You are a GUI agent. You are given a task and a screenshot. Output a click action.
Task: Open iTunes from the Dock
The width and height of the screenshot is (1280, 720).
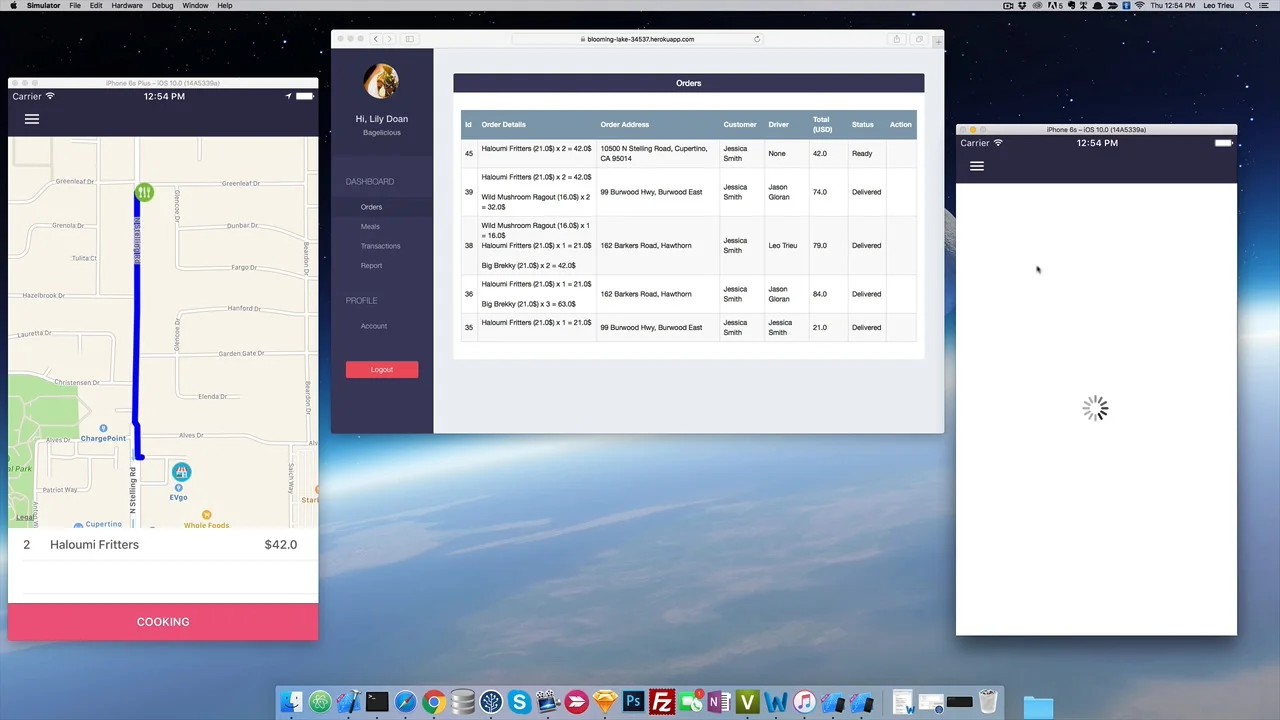(x=804, y=702)
